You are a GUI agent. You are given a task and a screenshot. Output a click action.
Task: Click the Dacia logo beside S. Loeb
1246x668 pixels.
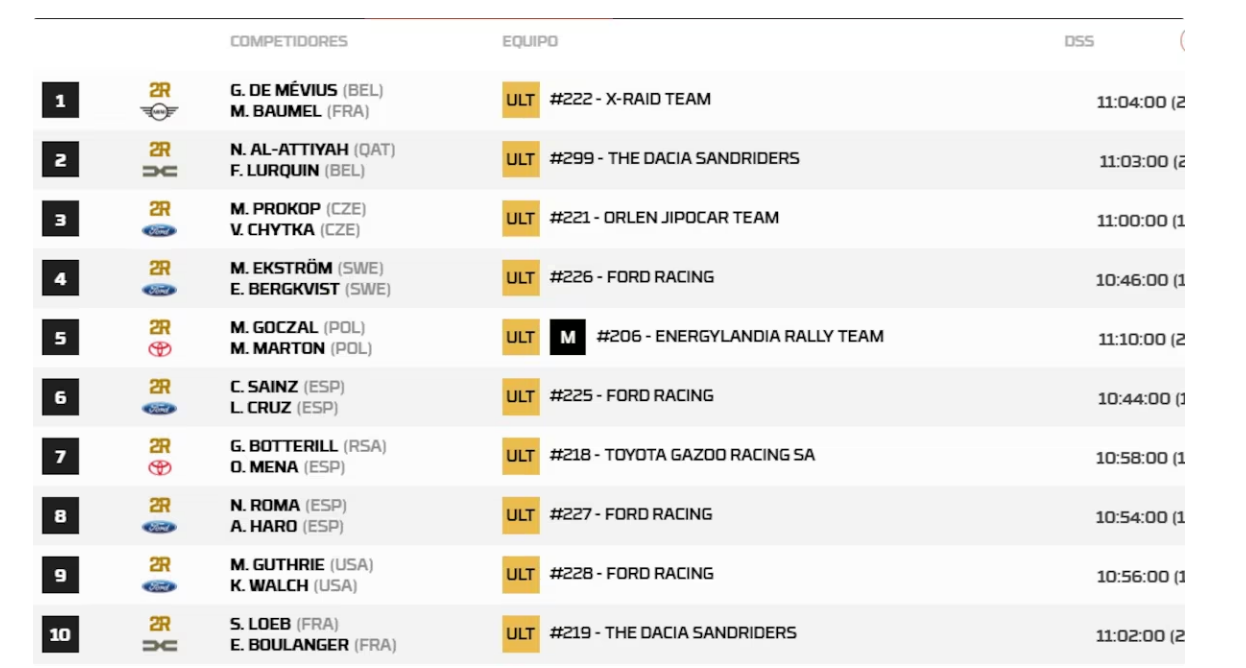tap(160, 645)
